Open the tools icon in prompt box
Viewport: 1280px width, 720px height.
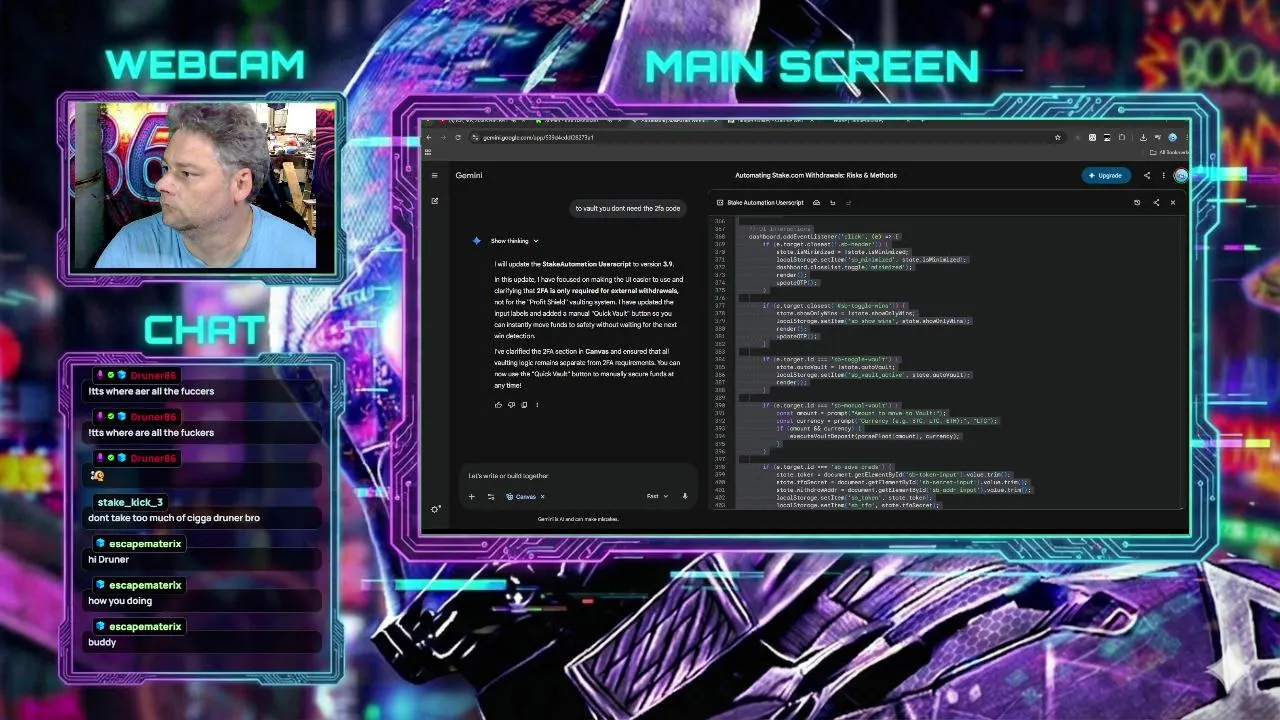(x=490, y=496)
